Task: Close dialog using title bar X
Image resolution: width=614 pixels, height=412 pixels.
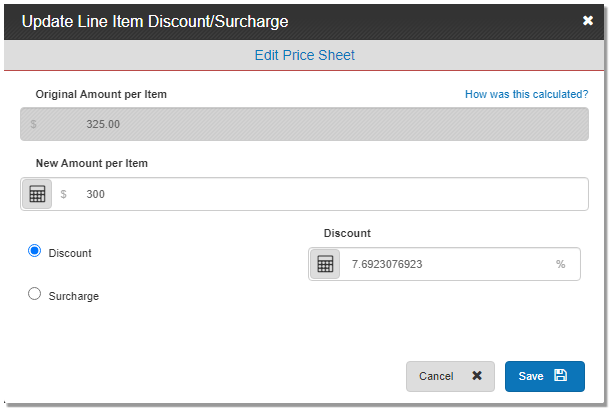Action: 588,20
